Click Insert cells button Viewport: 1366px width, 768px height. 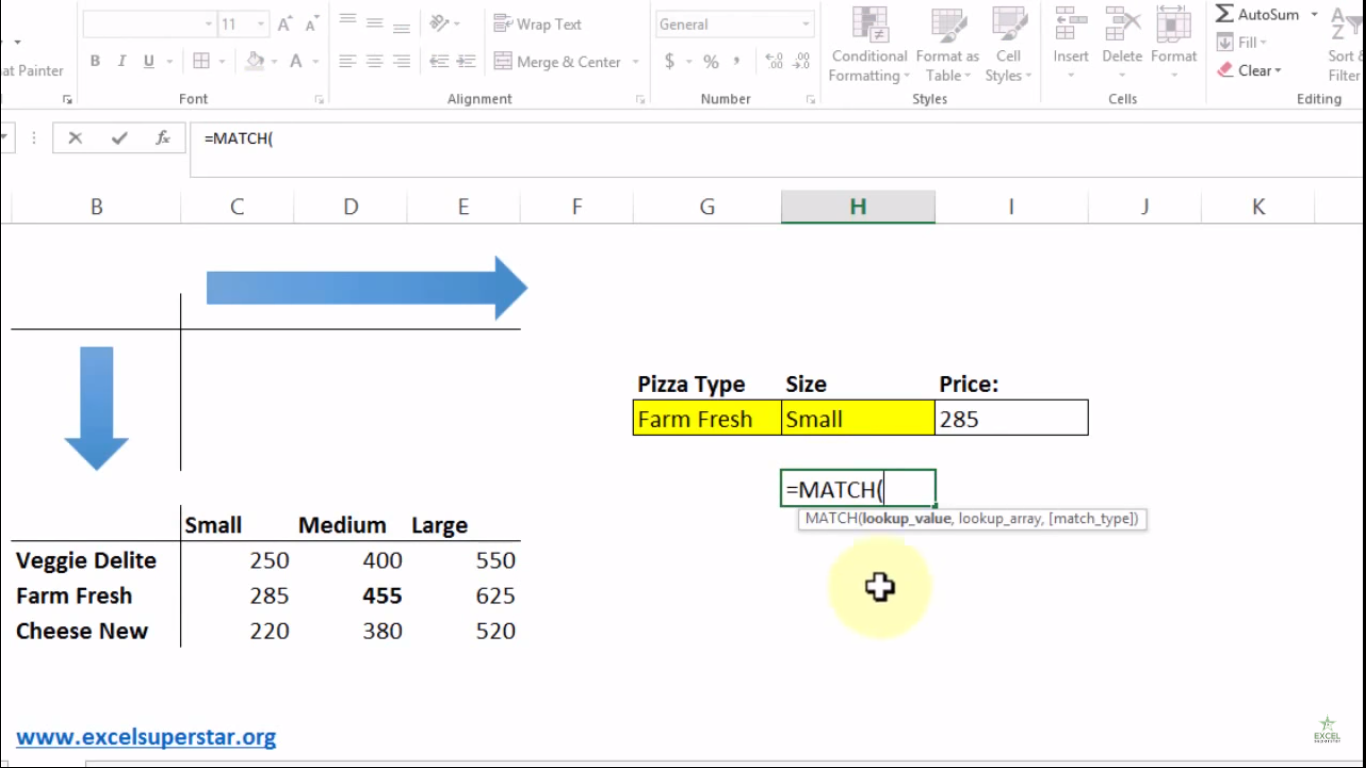point(1070,45)
